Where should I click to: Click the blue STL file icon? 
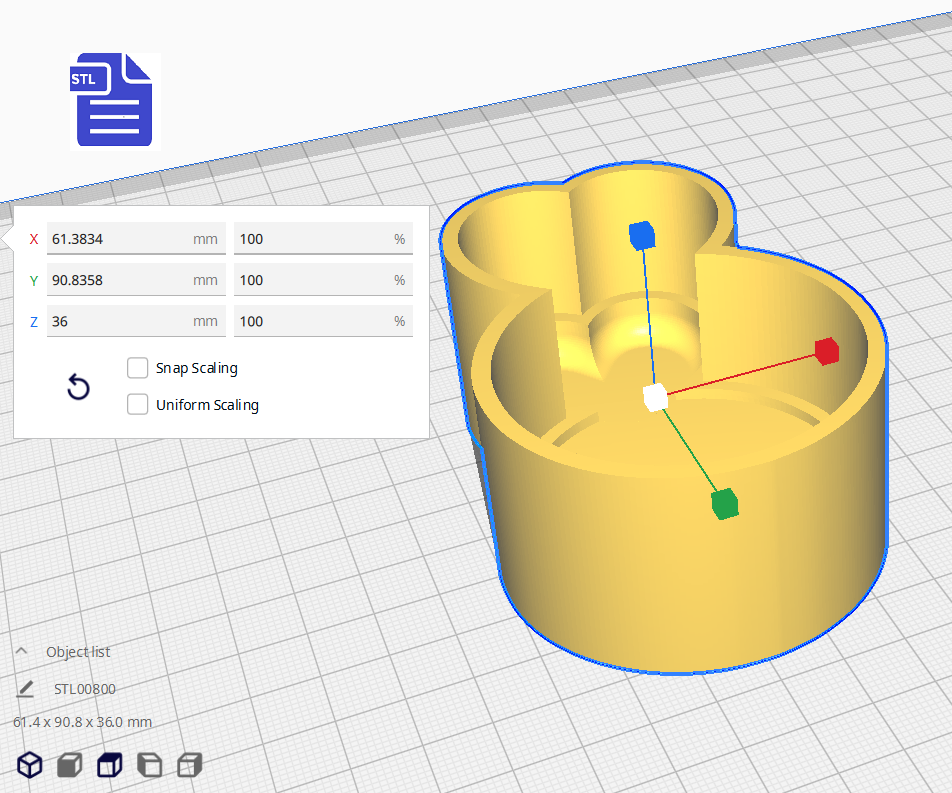tap(114, 101)
